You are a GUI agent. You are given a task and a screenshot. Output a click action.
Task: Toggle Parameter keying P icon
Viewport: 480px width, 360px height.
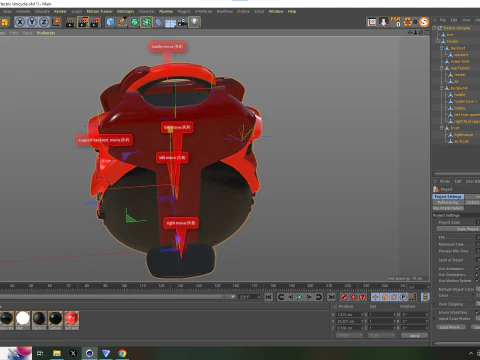pos(403,297)
